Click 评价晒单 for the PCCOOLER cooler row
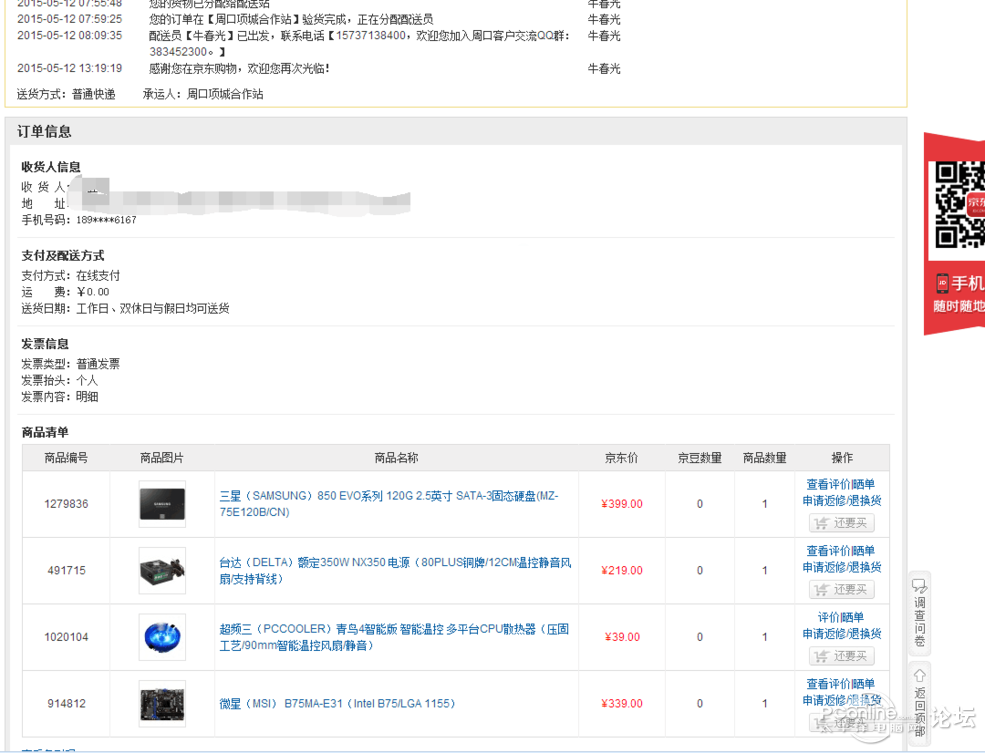Image resolution: width=985 pixels, height=753 pixels. point(841,617)
